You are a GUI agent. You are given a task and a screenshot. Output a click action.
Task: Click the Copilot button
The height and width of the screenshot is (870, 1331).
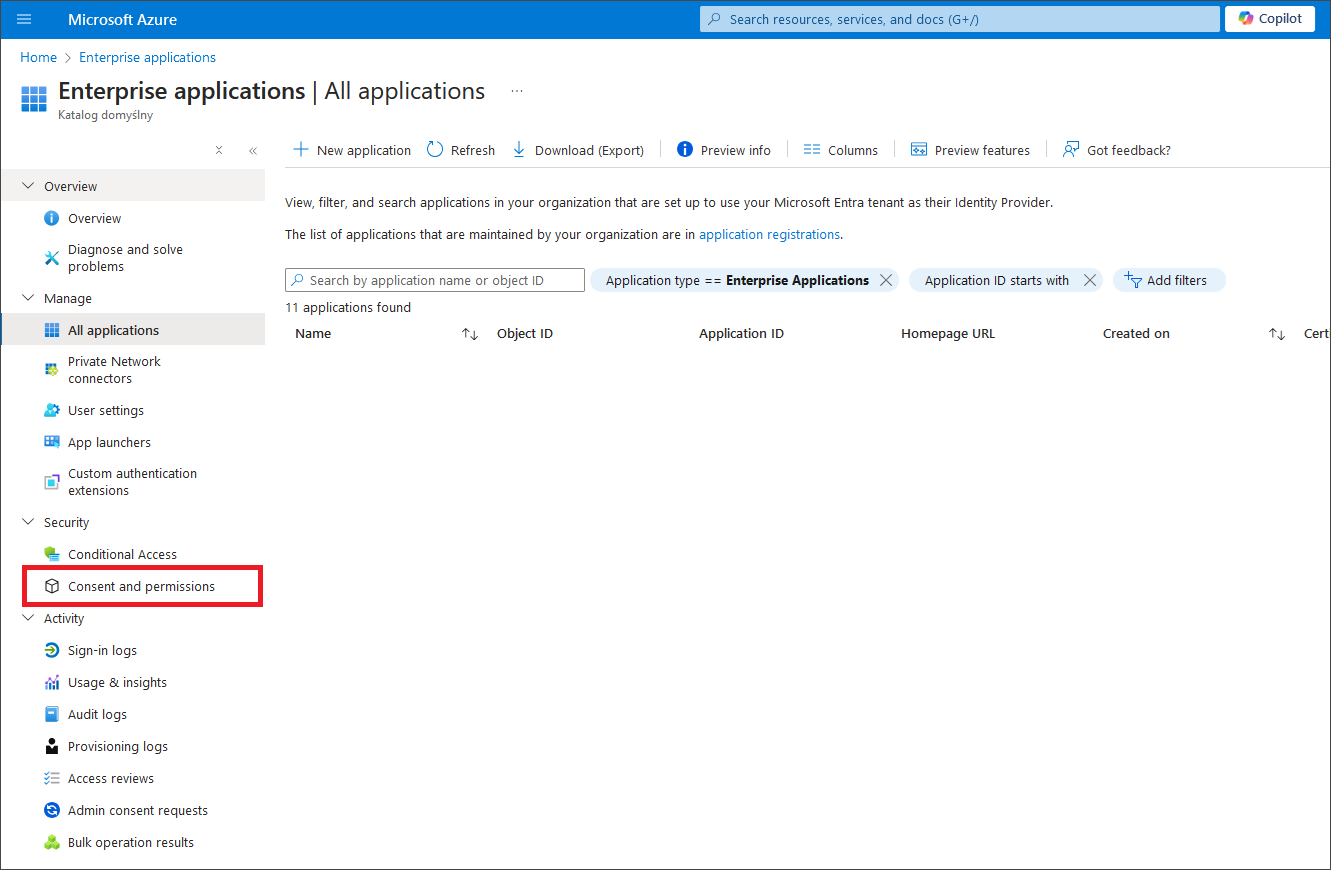(1269, 19)
